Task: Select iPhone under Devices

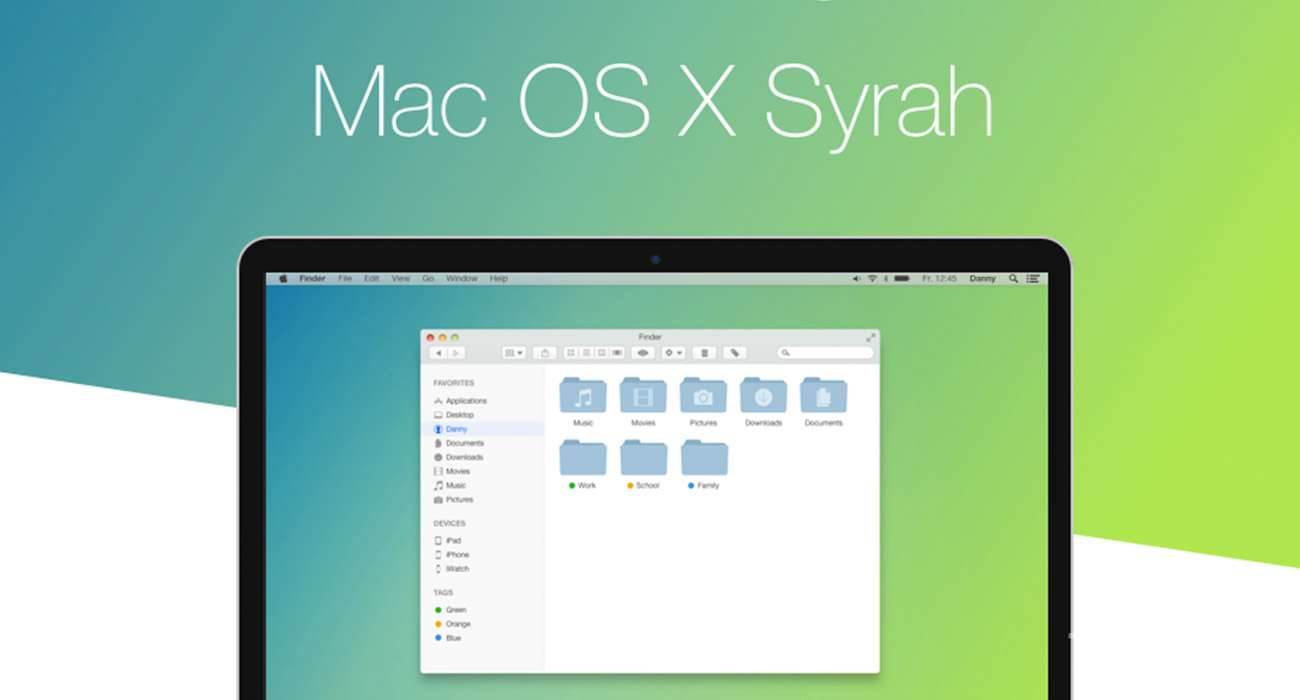Action: click(451, 555)
